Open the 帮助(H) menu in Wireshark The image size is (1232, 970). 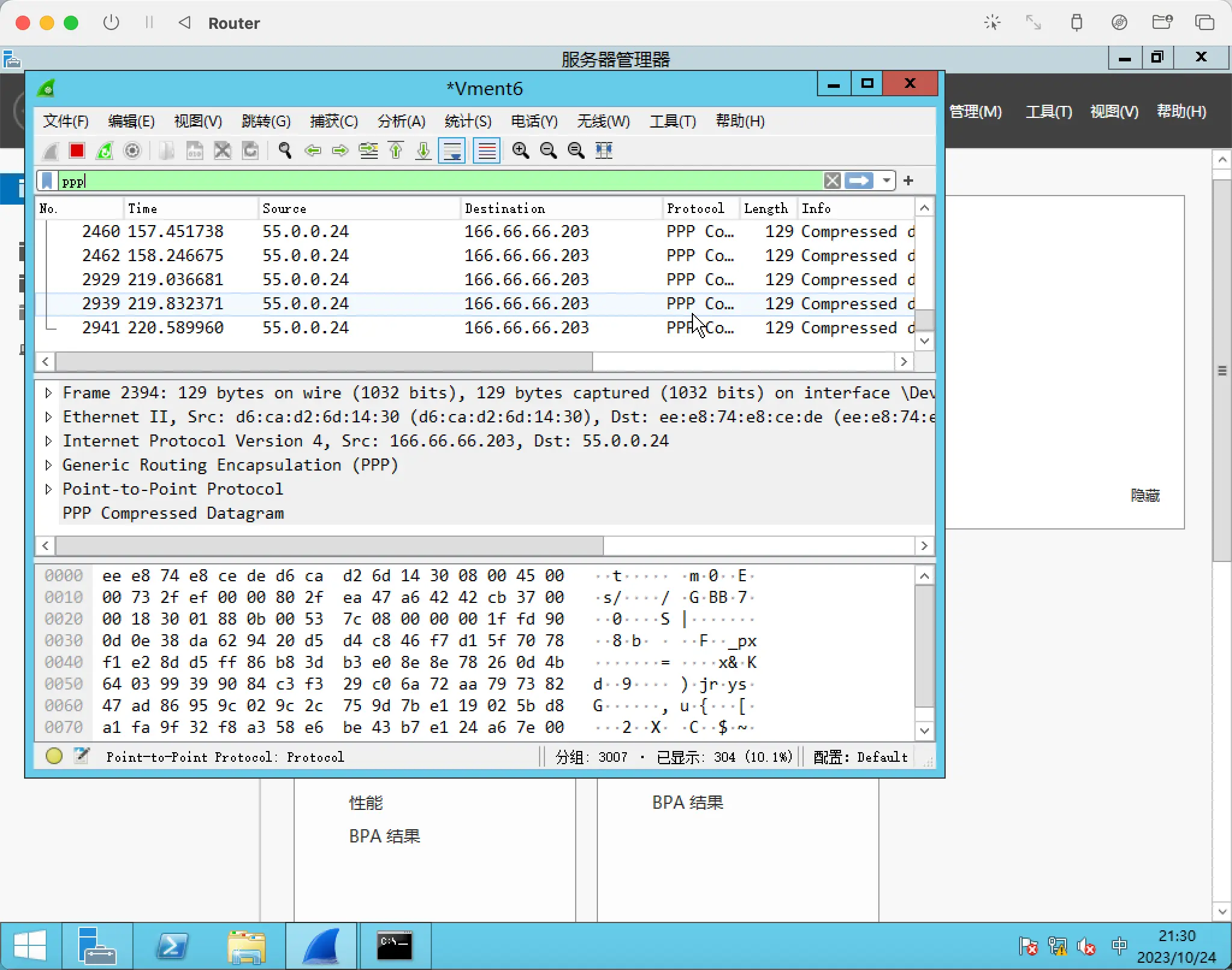pos(740,122)
